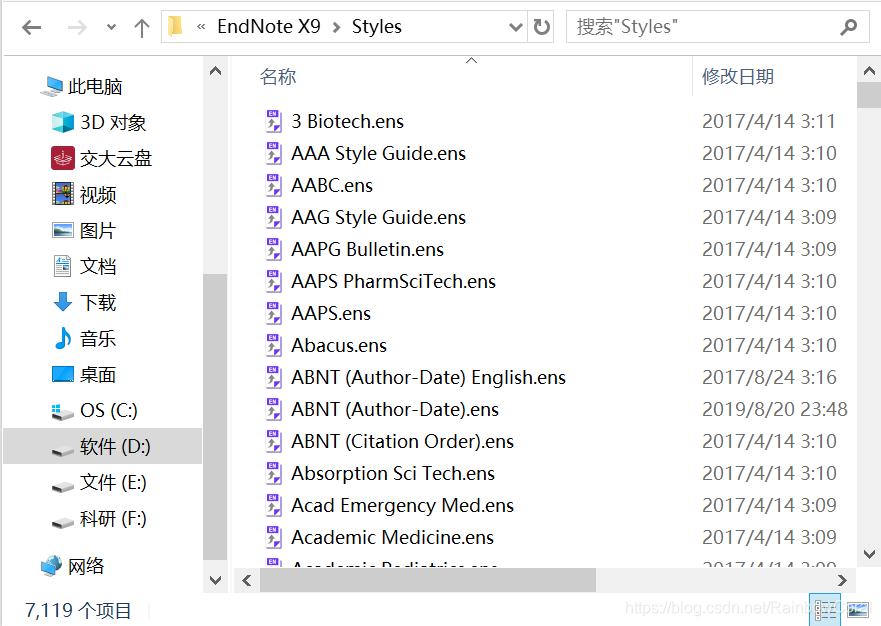Click the 7,119 个项目 status text
Screen dimensions: 881x626
tap(78, 610)
